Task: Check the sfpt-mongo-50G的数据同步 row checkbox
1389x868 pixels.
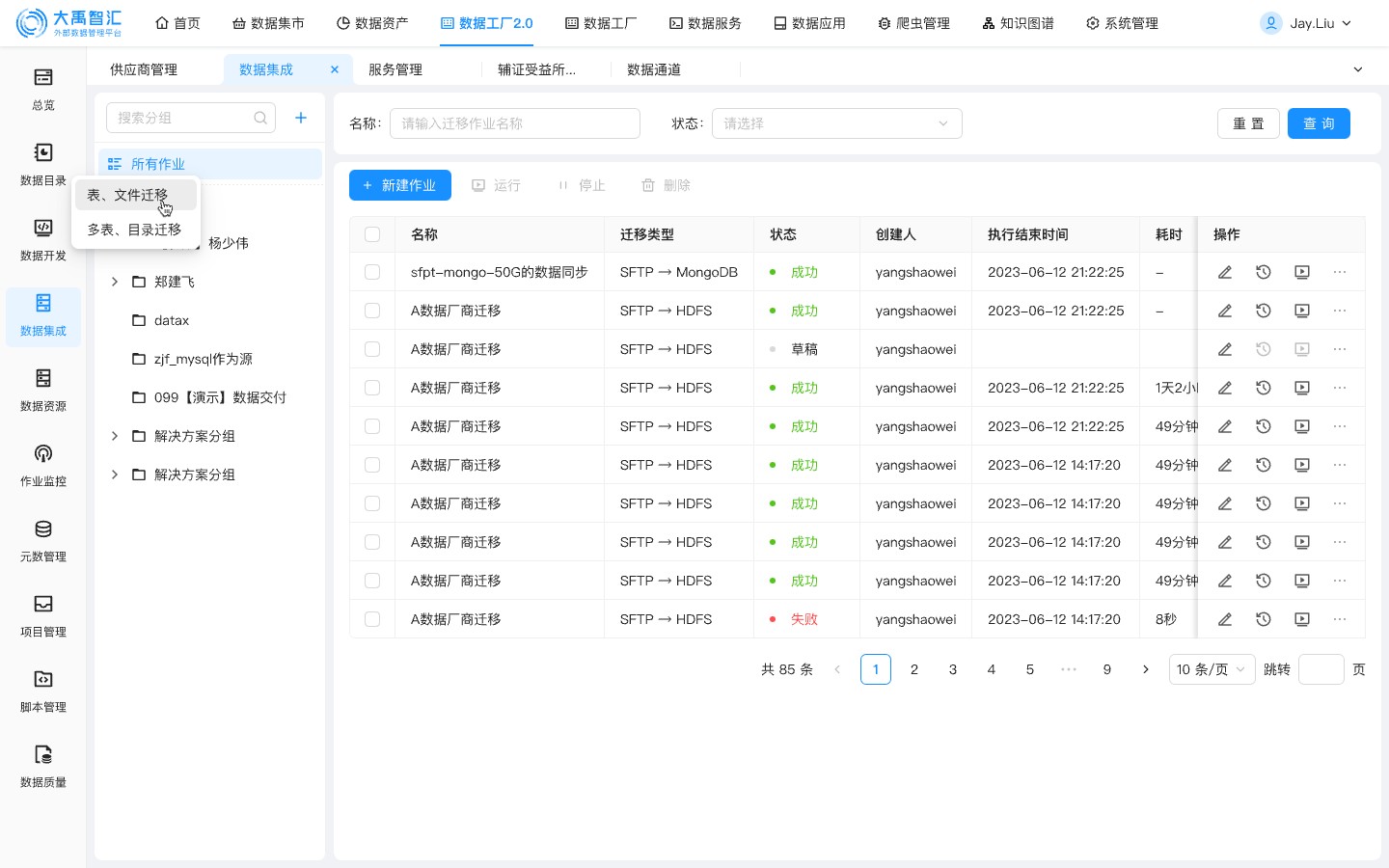Action: [372, 272]
